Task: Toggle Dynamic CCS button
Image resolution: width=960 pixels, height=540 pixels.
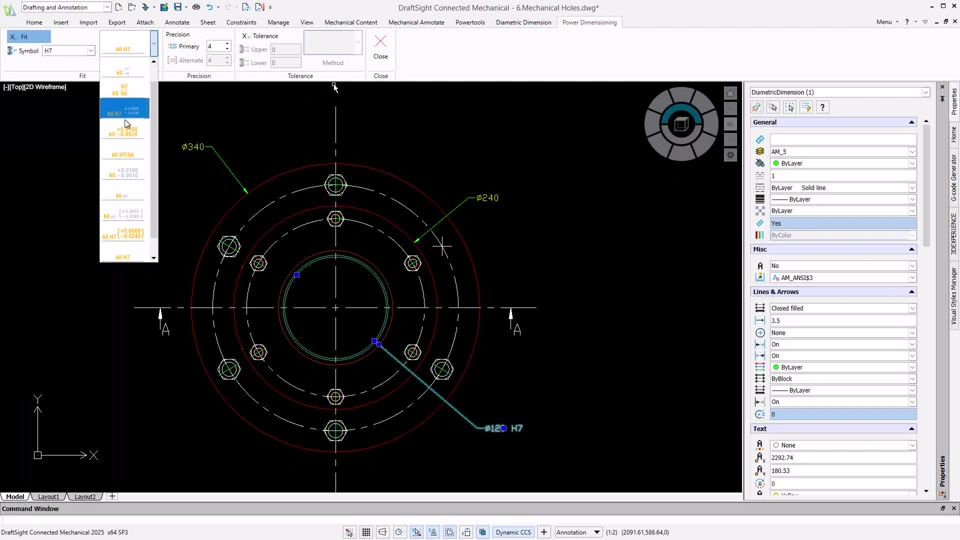Action: pos(513,532)
